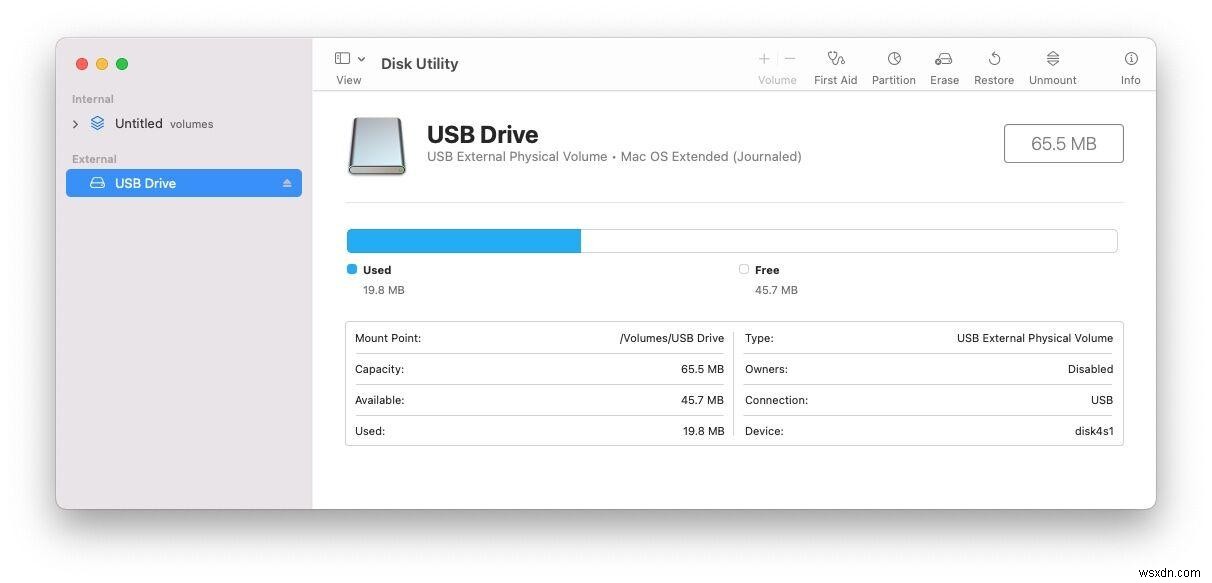
Task: Click the Unmount toolbar label
Action: (x=1053, y=80)
